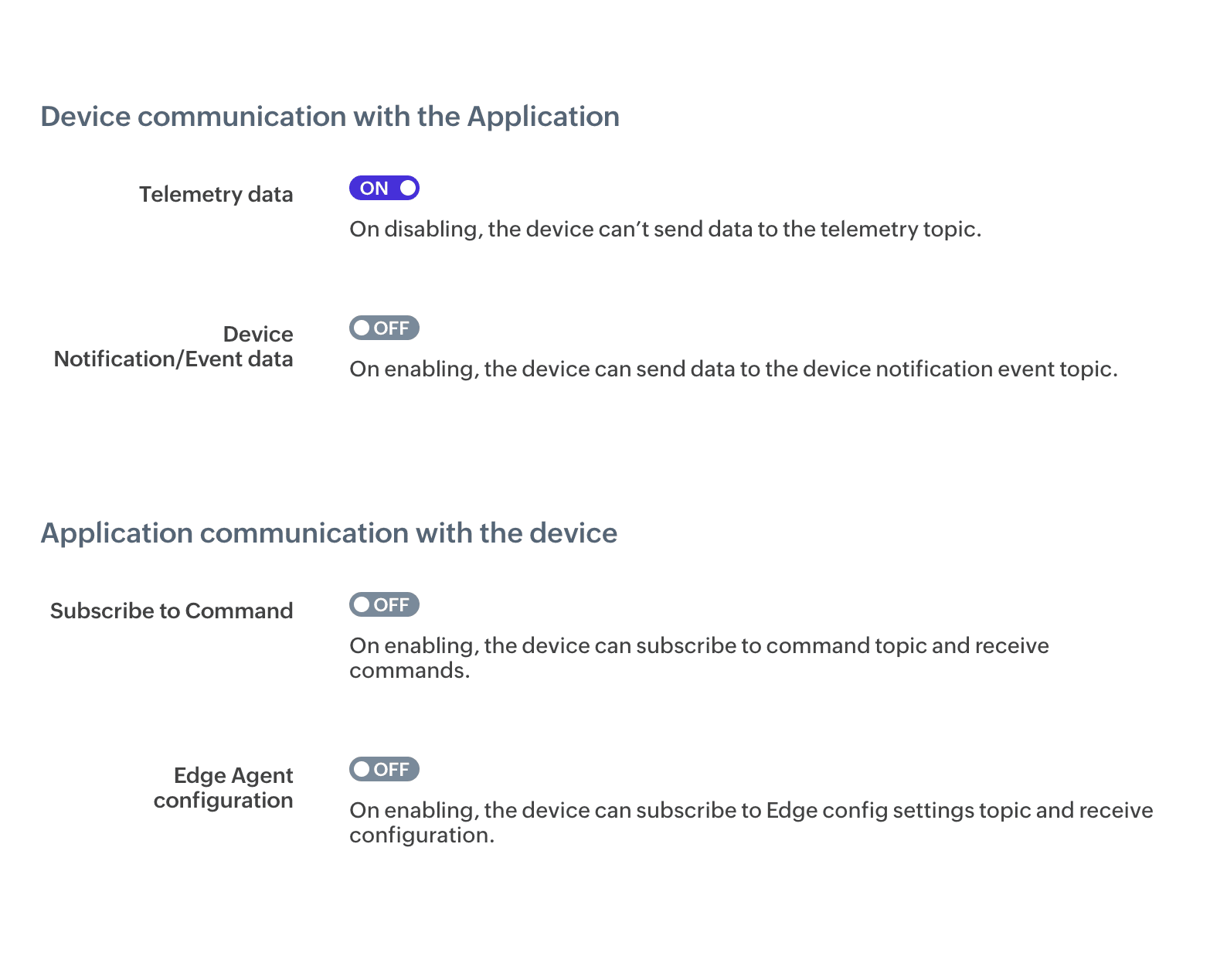Click the Subscribe to Command label
Image resolution: width=1227 pixels, height=980 pixels.
pyautogui.click(x=171, y=611)
